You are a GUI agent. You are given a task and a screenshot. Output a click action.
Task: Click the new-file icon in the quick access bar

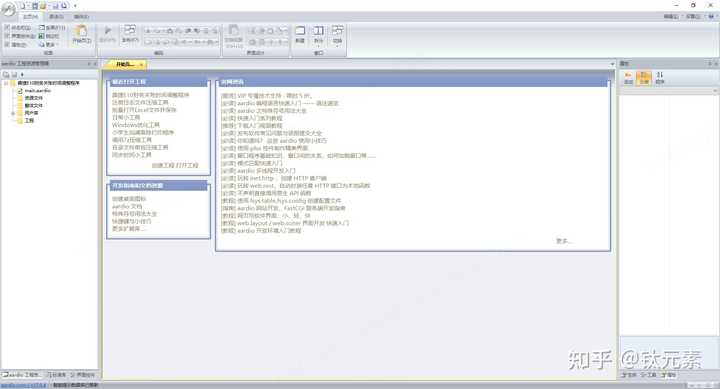coord(22,6)
